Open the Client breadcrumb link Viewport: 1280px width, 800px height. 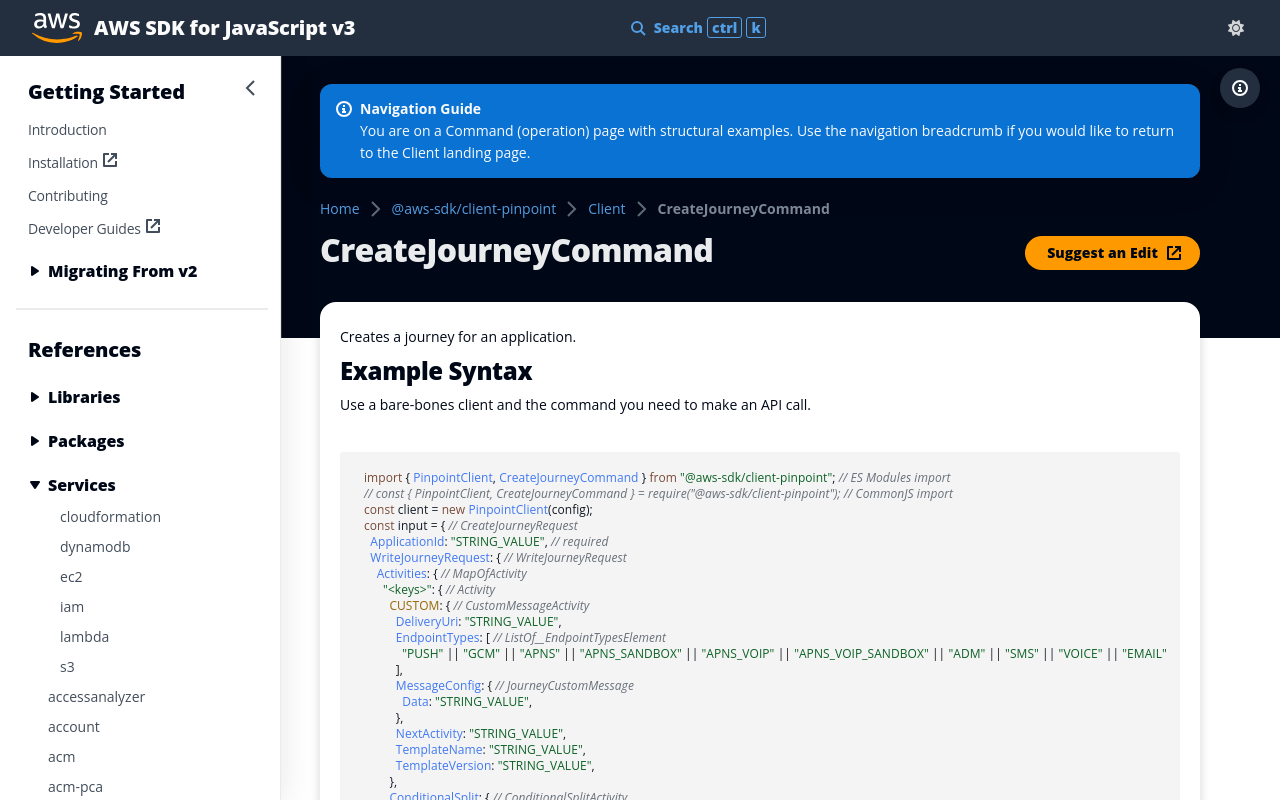[606, 209]
